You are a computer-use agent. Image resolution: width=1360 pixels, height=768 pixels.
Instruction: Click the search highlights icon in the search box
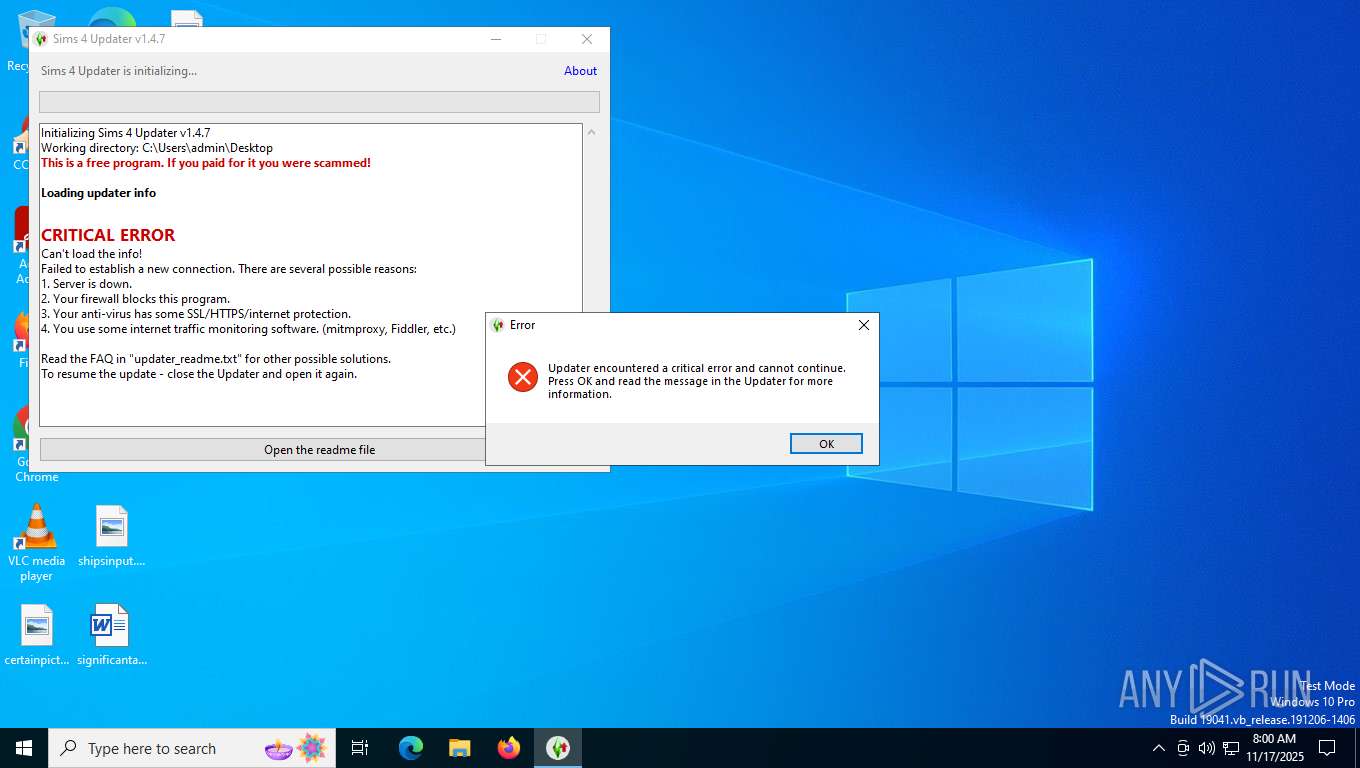[x=296, y=748]
